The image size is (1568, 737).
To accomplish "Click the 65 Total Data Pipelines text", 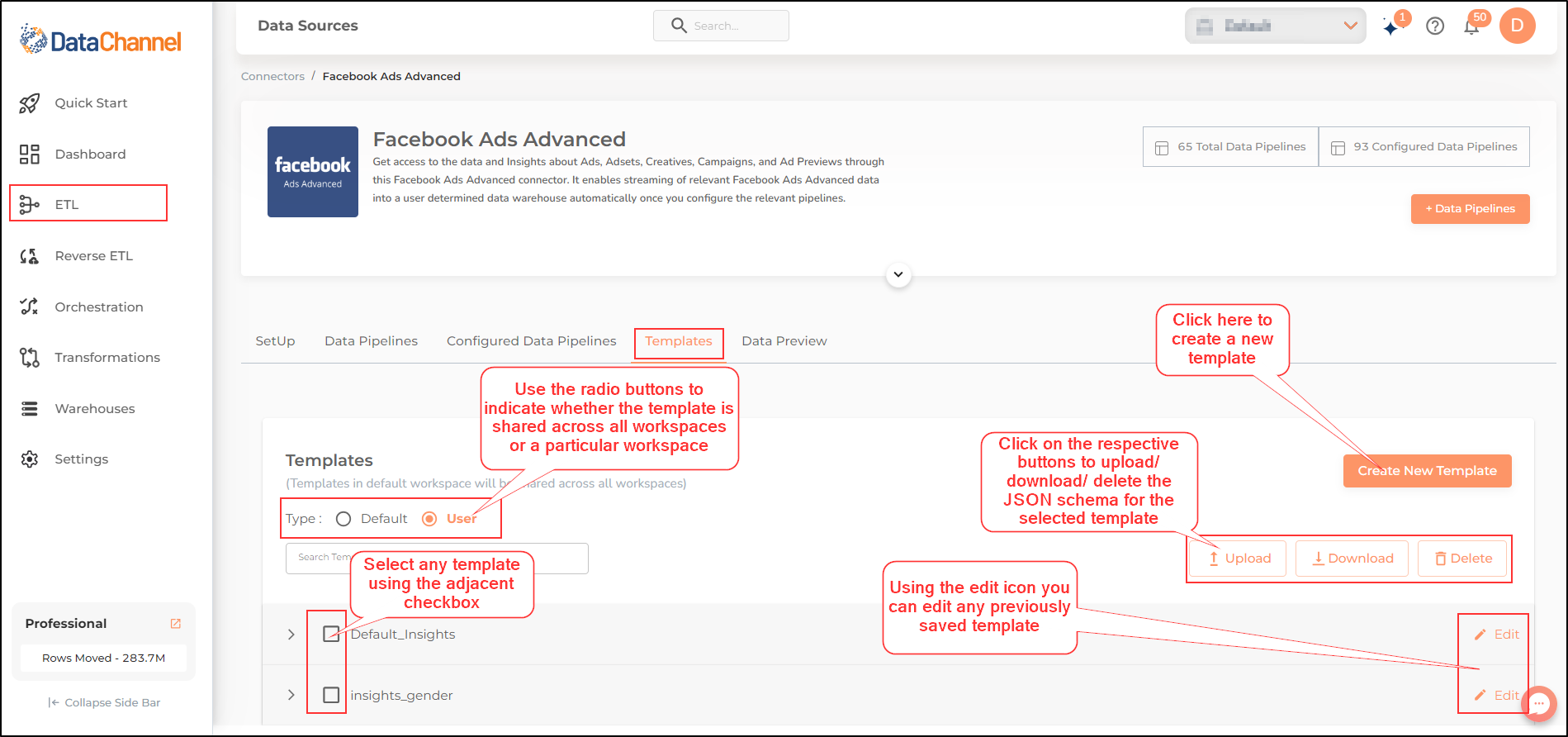I will tap(1241, 147).
